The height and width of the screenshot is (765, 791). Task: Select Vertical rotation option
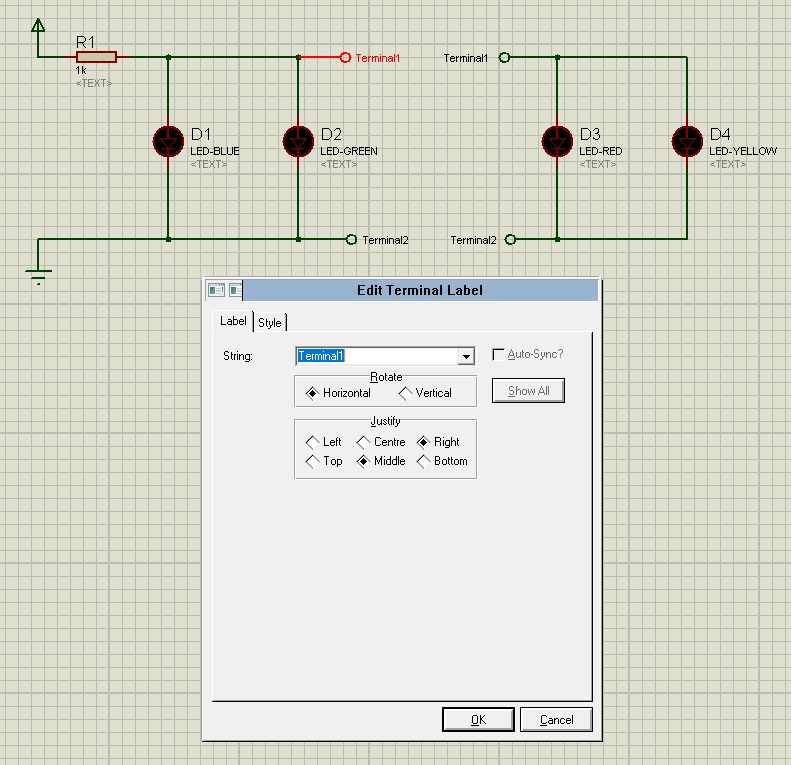pos(405,393)
